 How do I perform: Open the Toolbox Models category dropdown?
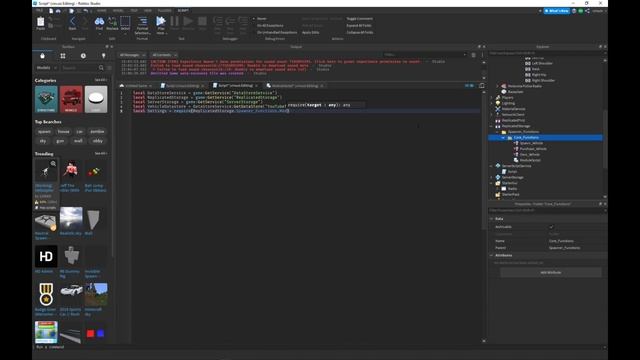46,68
